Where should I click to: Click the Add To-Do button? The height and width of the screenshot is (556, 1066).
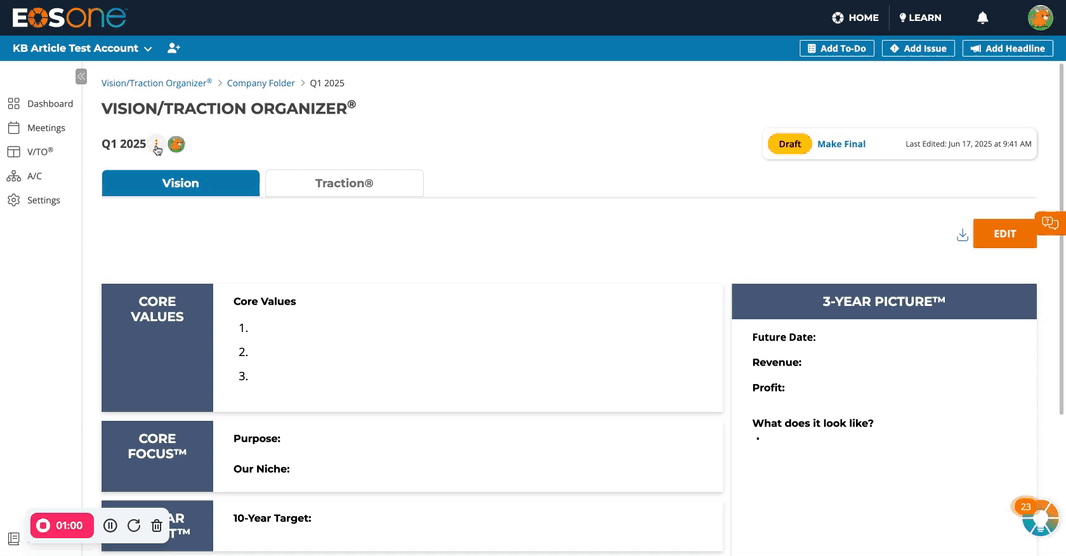tap(837, 48)
